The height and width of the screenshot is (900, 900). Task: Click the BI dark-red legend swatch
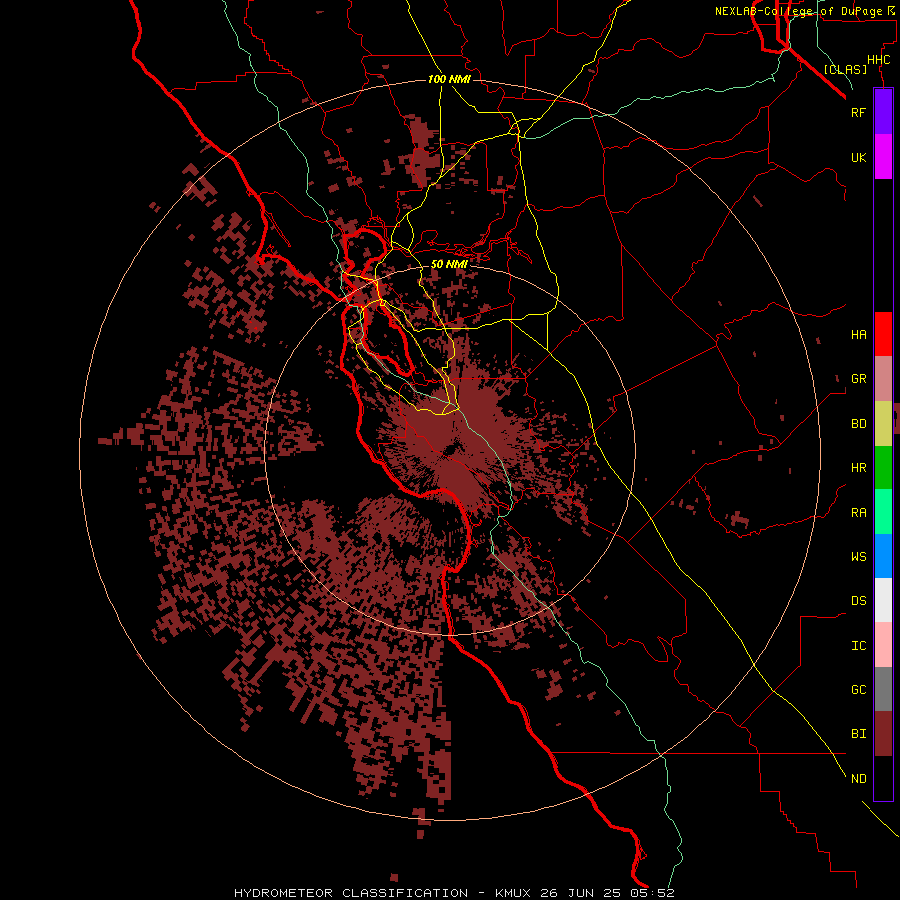coord(883,734)
